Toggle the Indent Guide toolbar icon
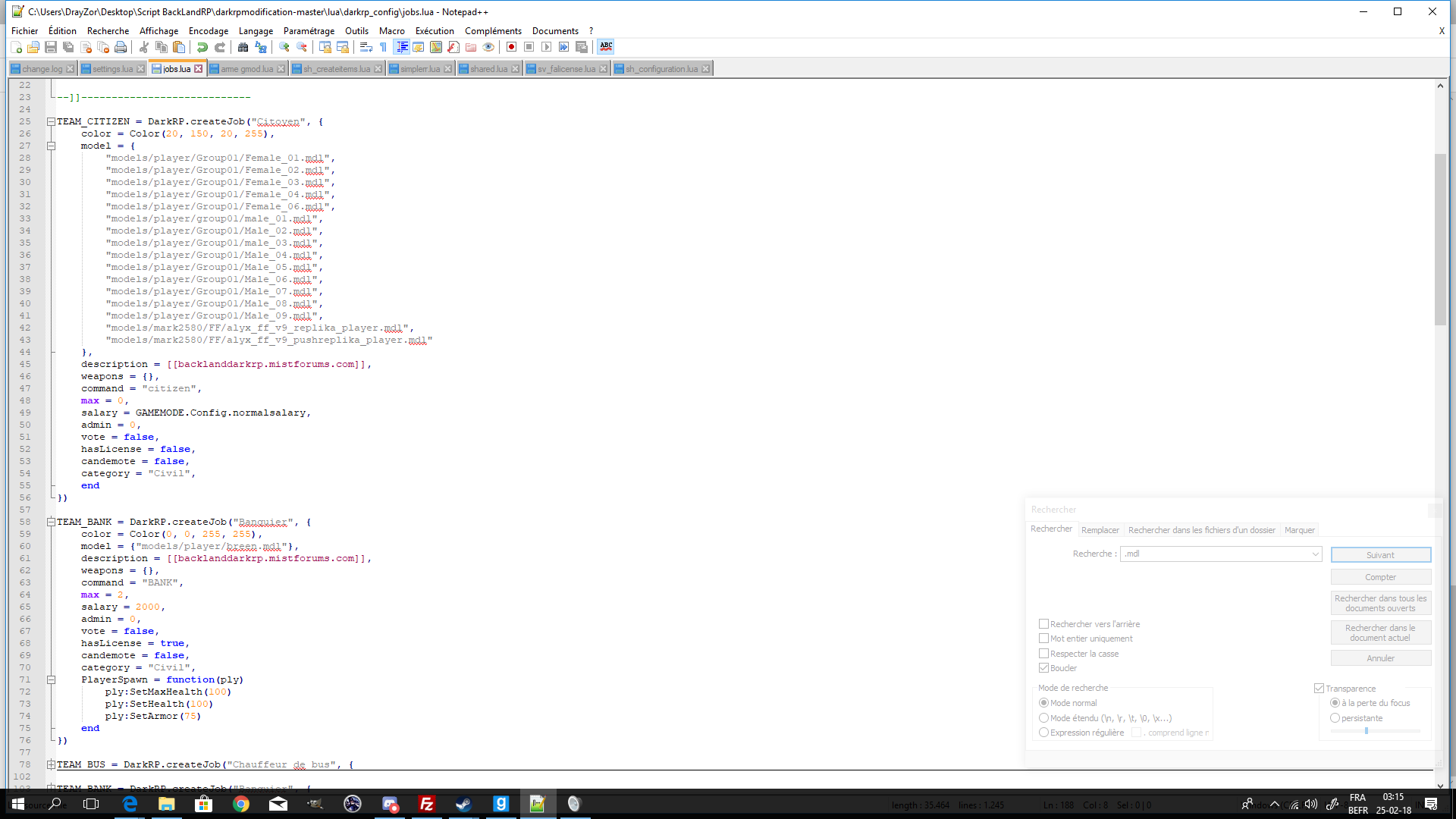 (402, 47)
